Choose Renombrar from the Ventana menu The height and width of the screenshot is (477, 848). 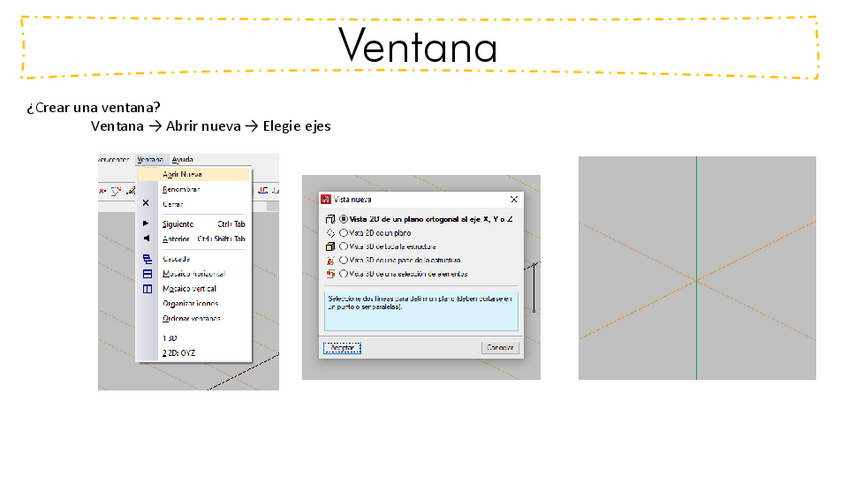[181, 189]
